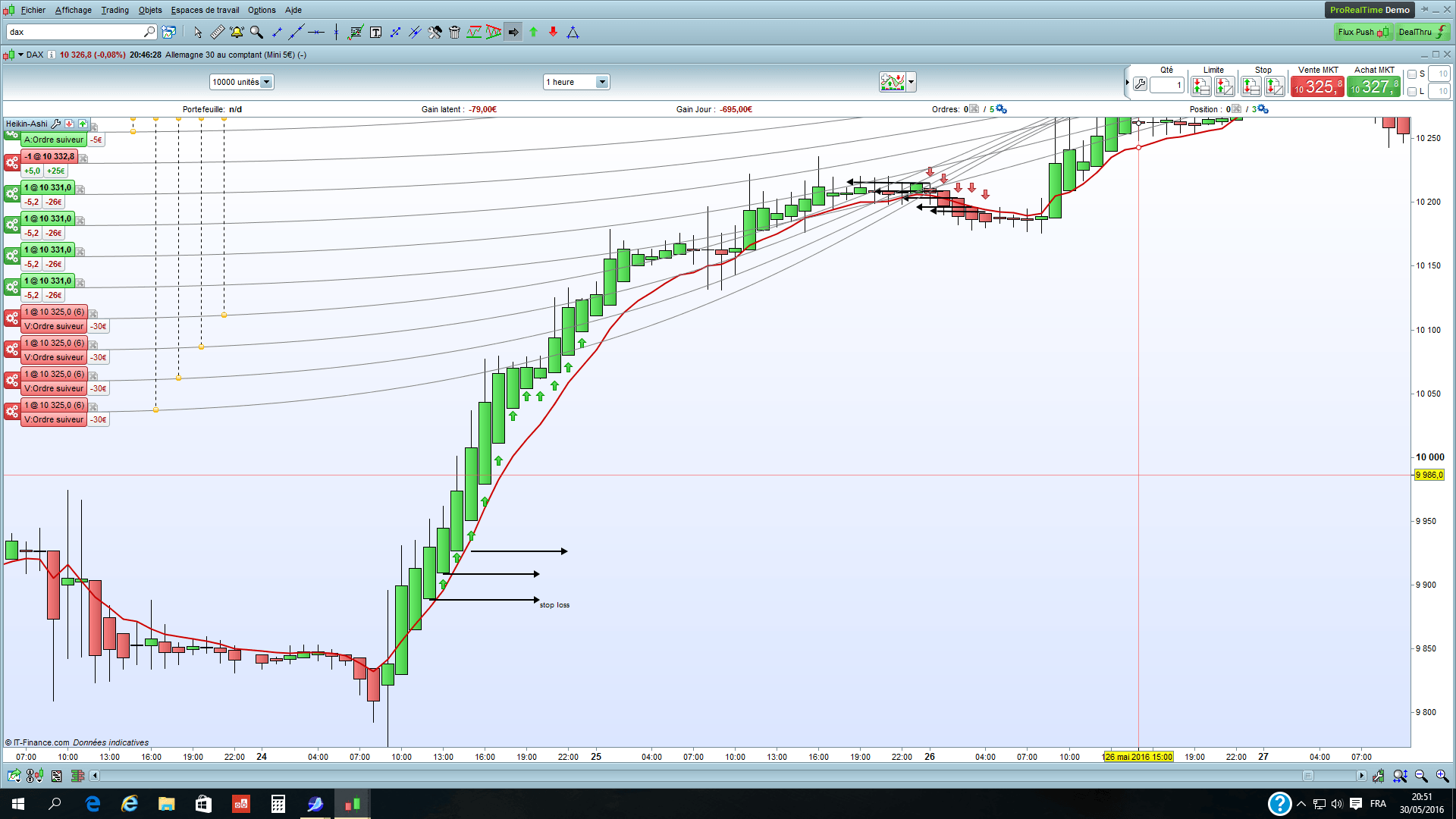Open the 1 heure timeframe dropdown

[x=601, y=82]
